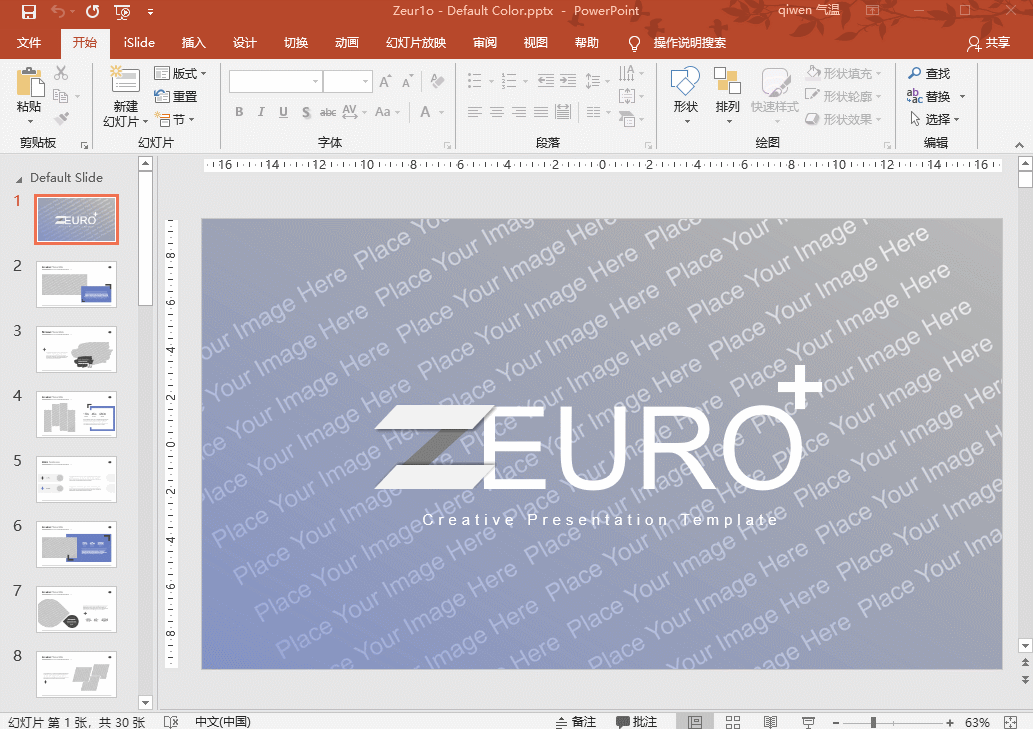Toggle Normal view button in status bar
Viewport: 1033px width, 729px height.
tap(694, 721)
